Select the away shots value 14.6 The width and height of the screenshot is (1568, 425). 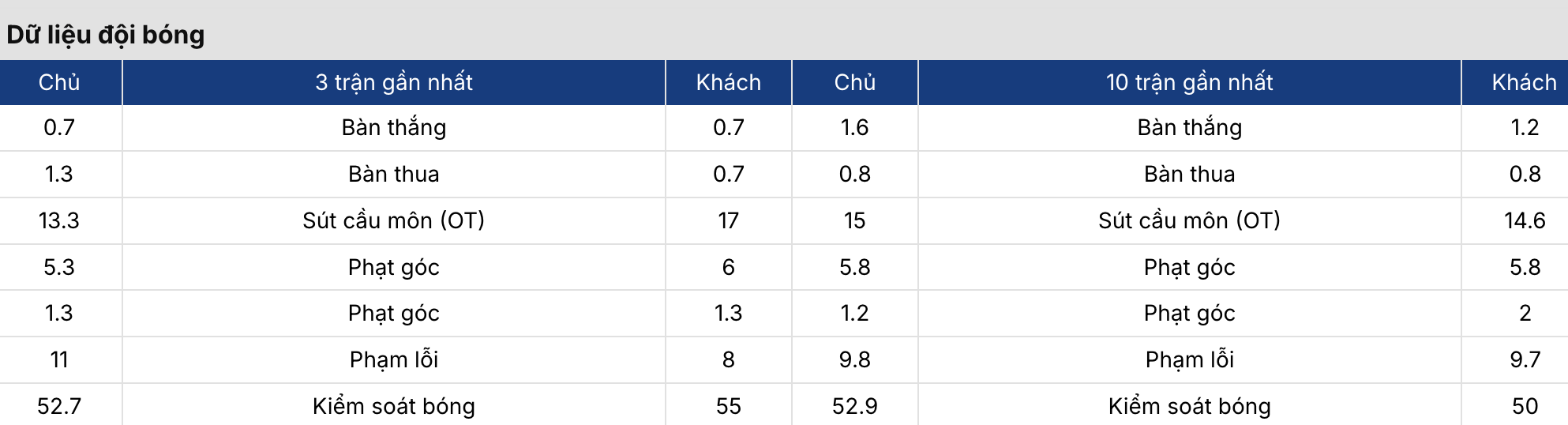(1525, 220)
